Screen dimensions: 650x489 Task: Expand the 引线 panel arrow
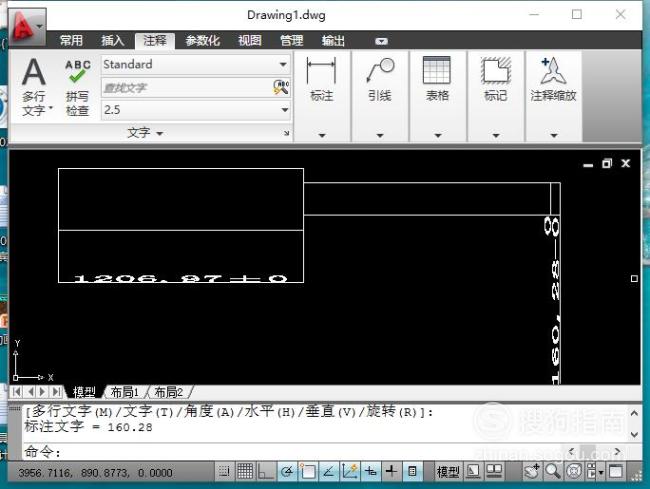click(380, 135)
